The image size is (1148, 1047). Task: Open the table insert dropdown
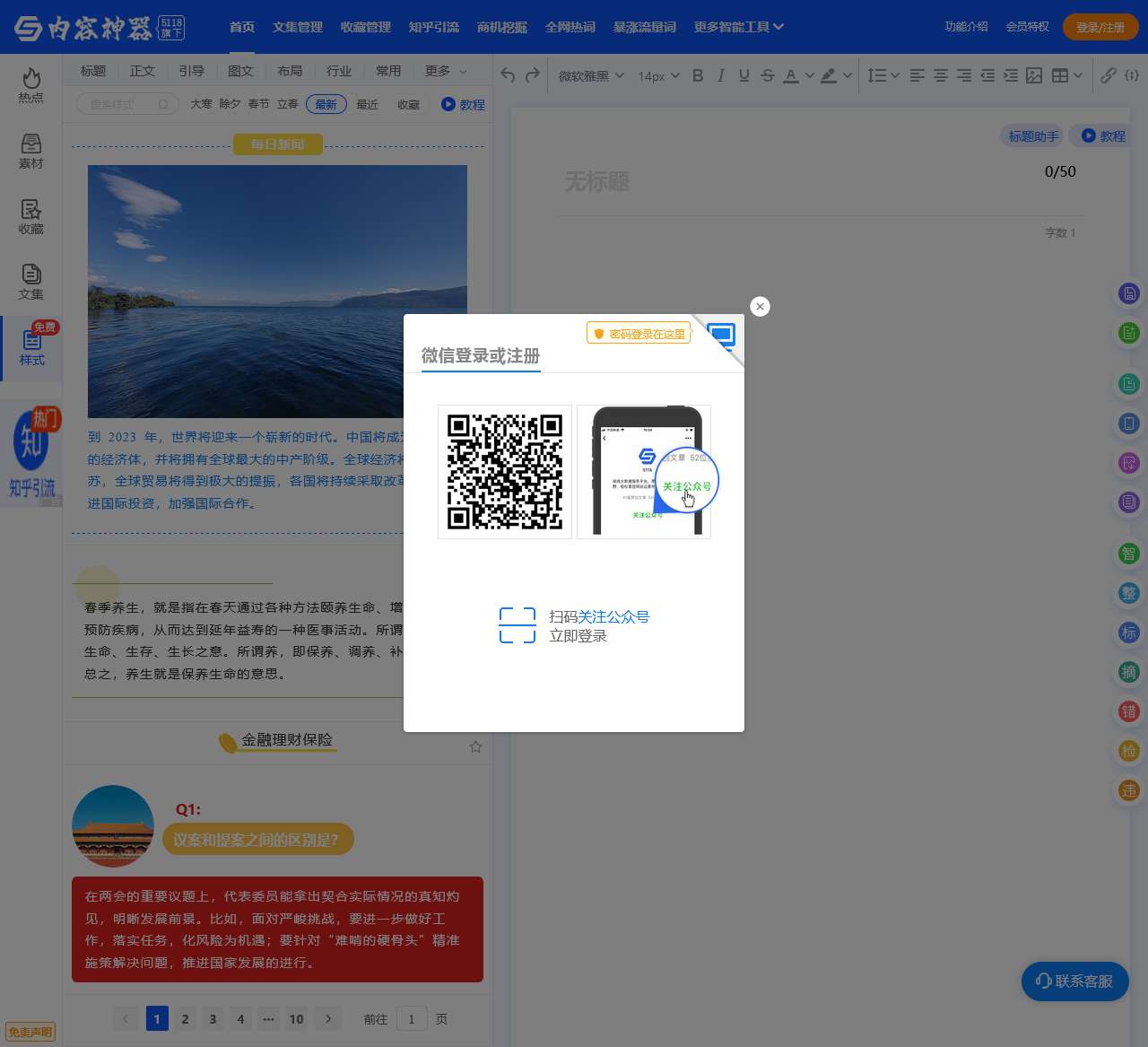pos(1066,76)
